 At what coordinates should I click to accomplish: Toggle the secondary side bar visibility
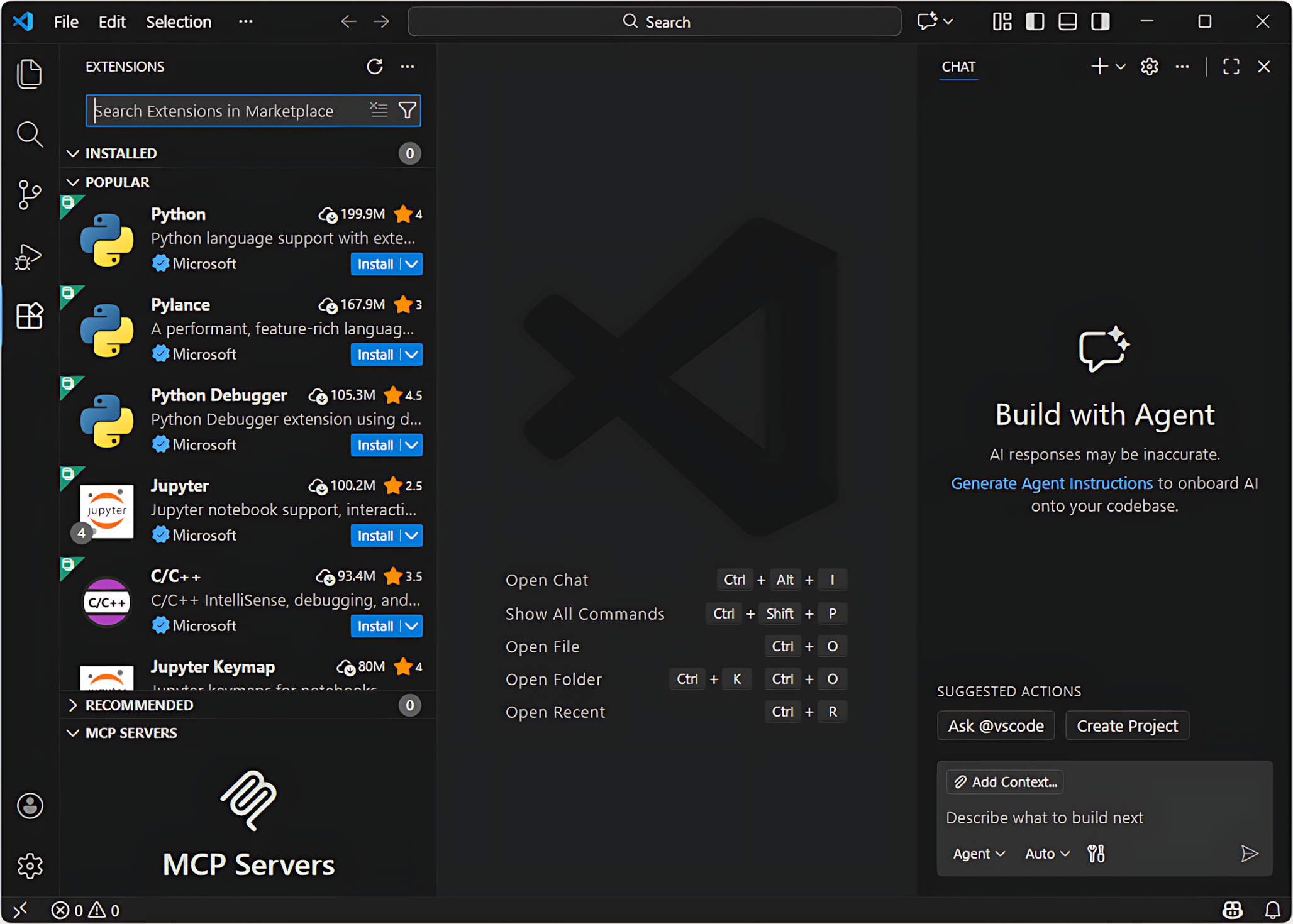click(1100, 22)
